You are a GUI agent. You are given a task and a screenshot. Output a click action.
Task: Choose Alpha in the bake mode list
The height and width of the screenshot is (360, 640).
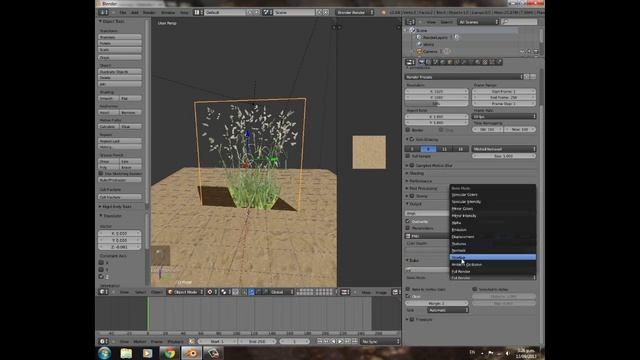(493, 223)
